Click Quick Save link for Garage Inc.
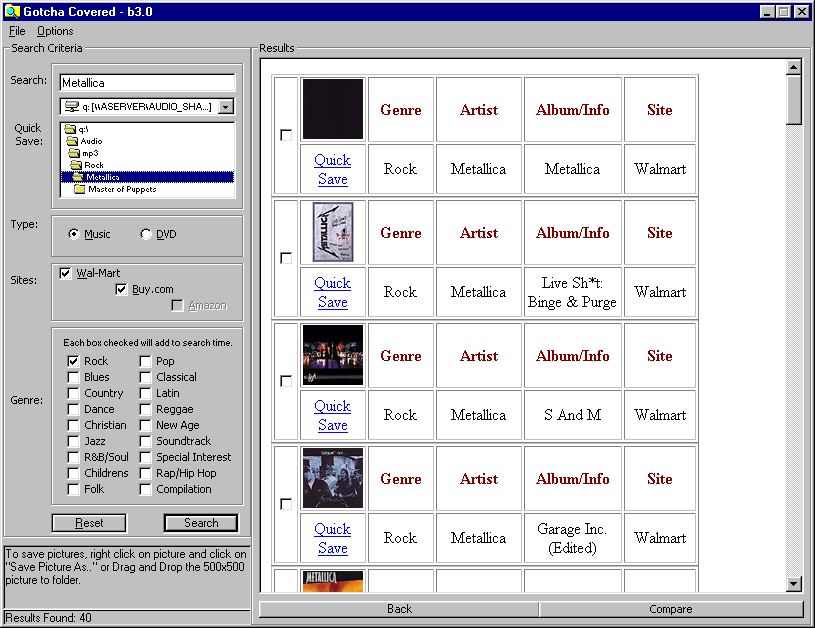The width and height of the screenshot is (815, 628). tap(332, 538)
